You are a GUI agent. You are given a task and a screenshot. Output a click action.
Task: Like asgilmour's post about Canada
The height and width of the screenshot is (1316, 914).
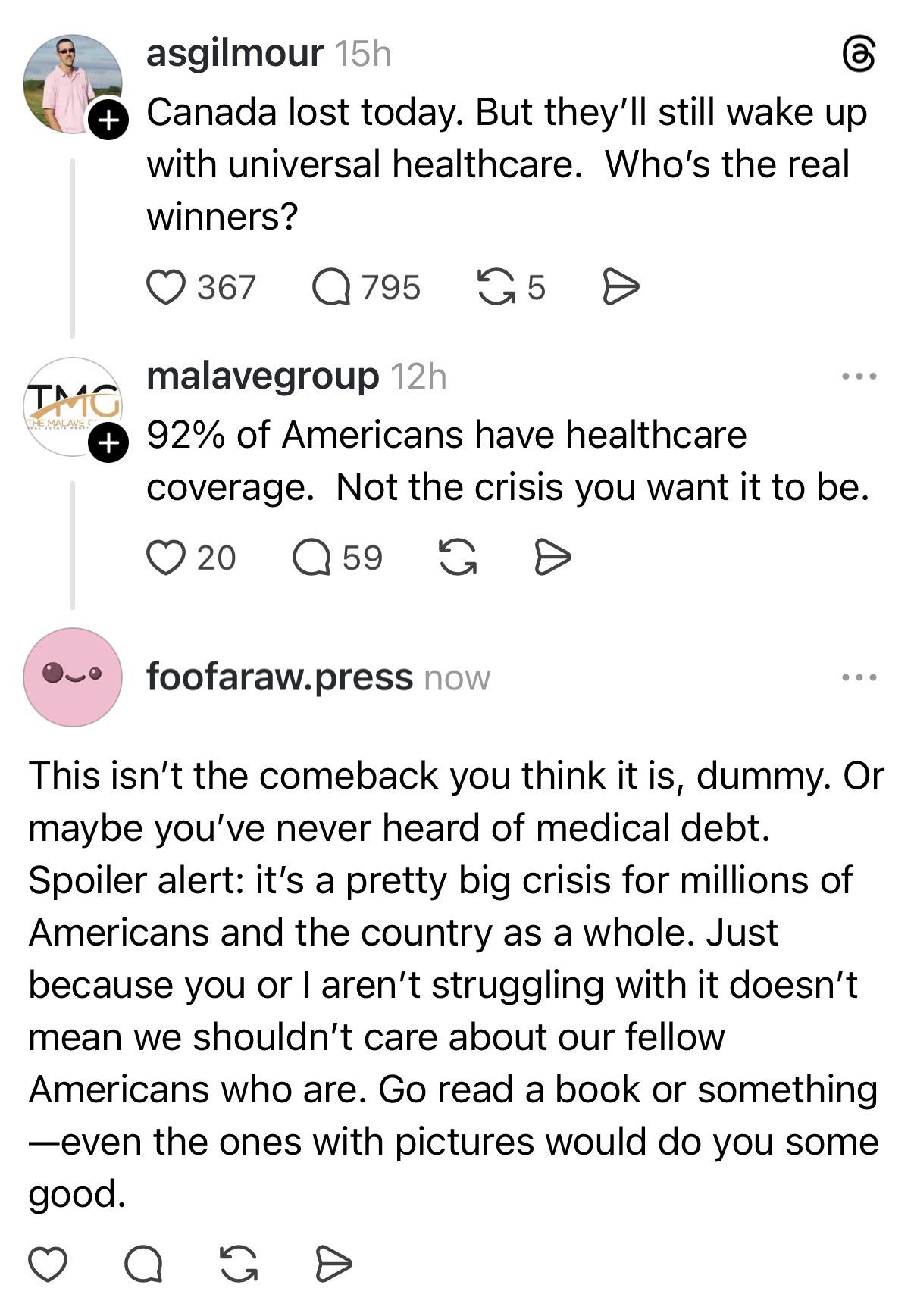(x=165, y=288)
